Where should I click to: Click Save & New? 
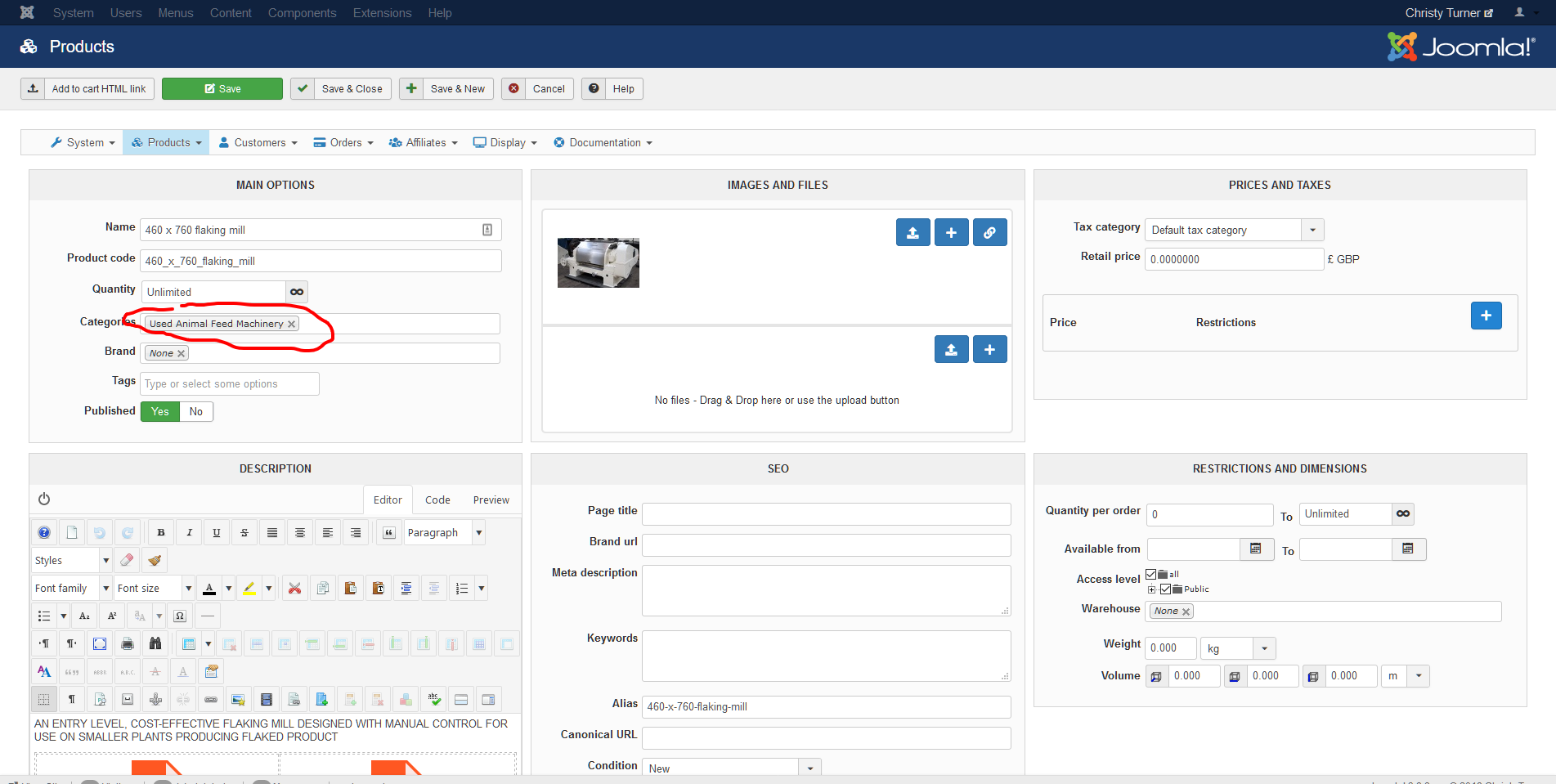coord(446,89)
